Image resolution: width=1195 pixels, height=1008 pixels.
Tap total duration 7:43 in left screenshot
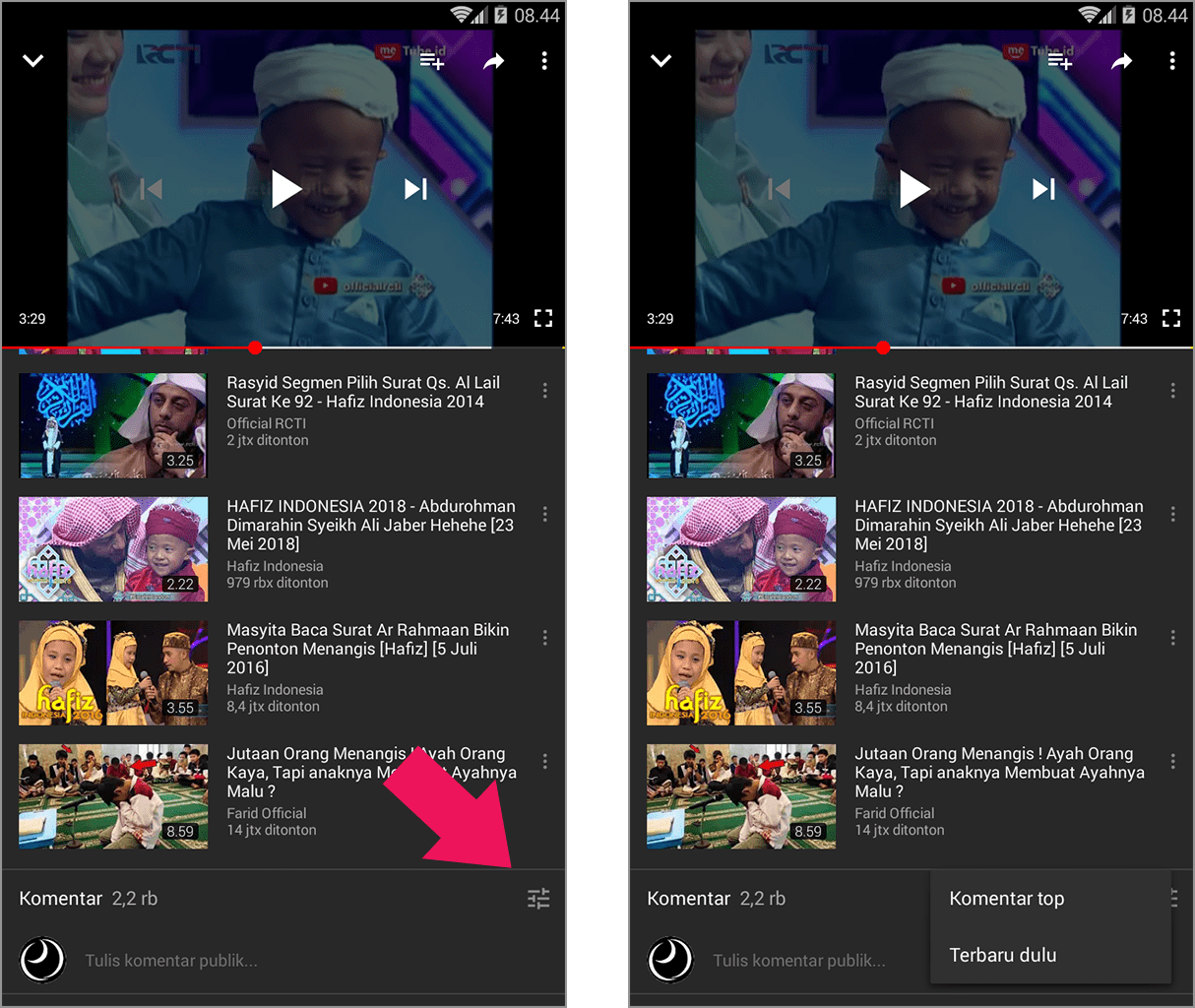(506, 319)
